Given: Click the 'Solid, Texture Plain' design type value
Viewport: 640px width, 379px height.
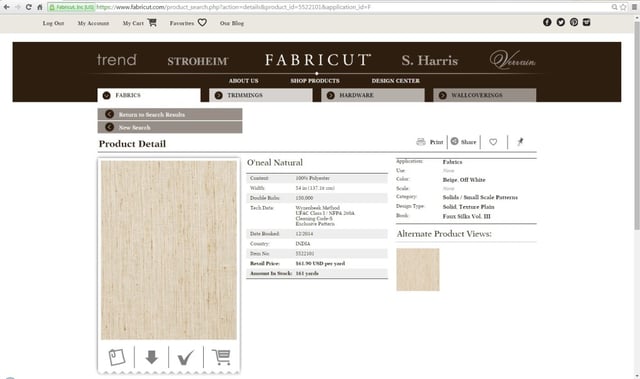Looking at the screenshot, I should [469, 207].
